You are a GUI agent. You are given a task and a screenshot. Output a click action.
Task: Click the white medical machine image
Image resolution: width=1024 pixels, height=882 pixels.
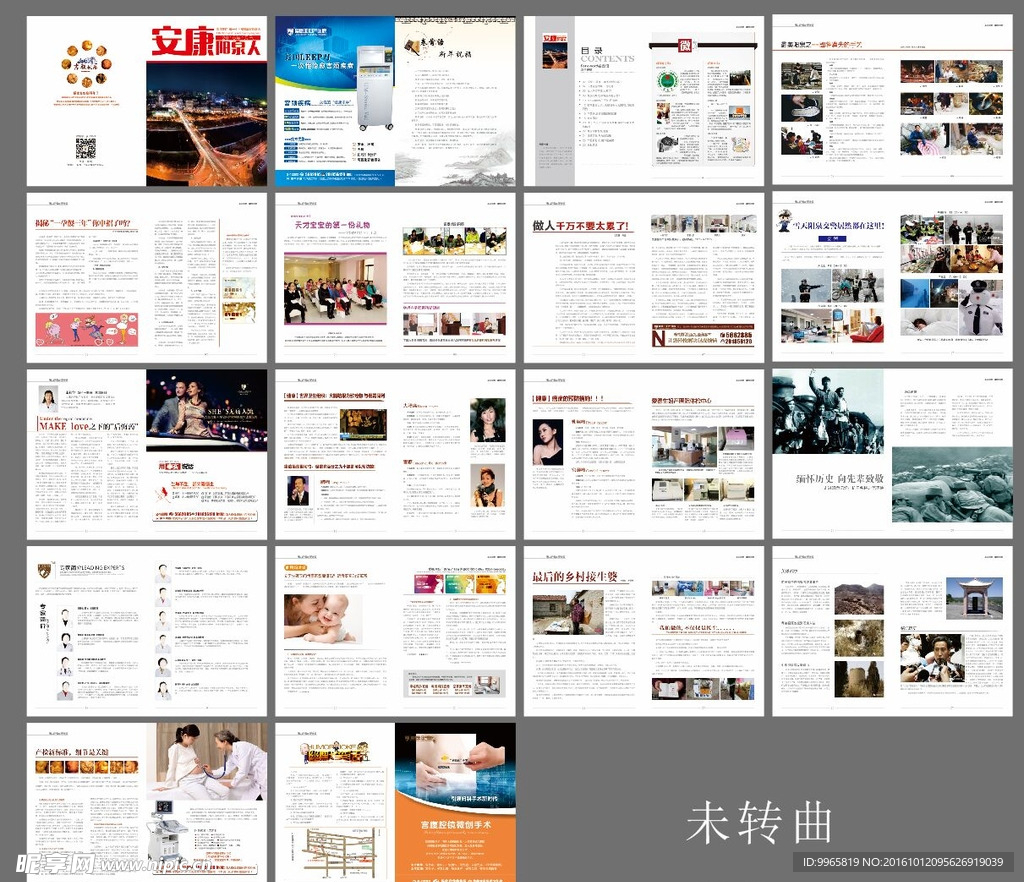[376, 86]
